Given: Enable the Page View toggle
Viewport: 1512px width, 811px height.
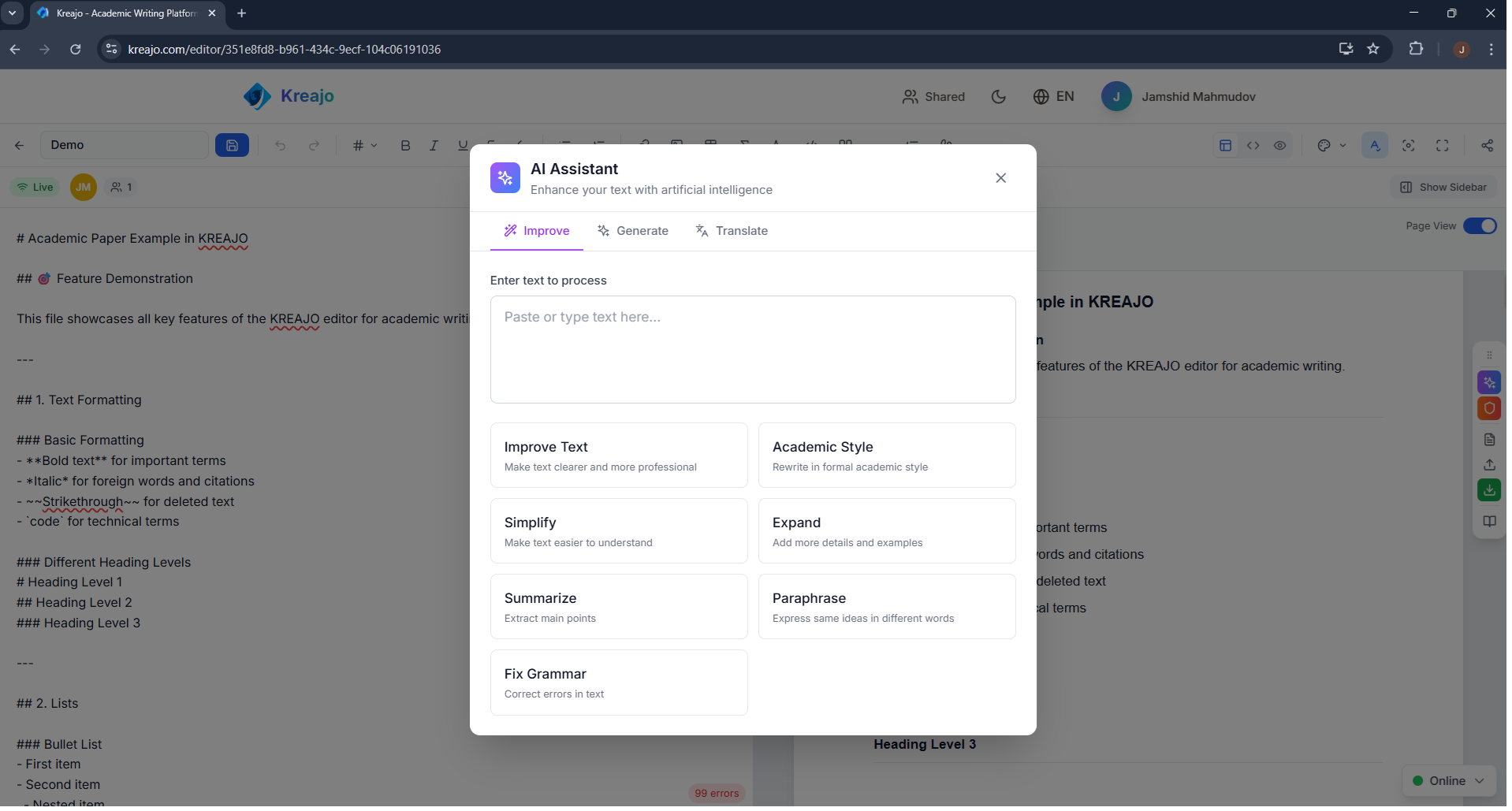Looking at the screenshot, I should 1481,226.
